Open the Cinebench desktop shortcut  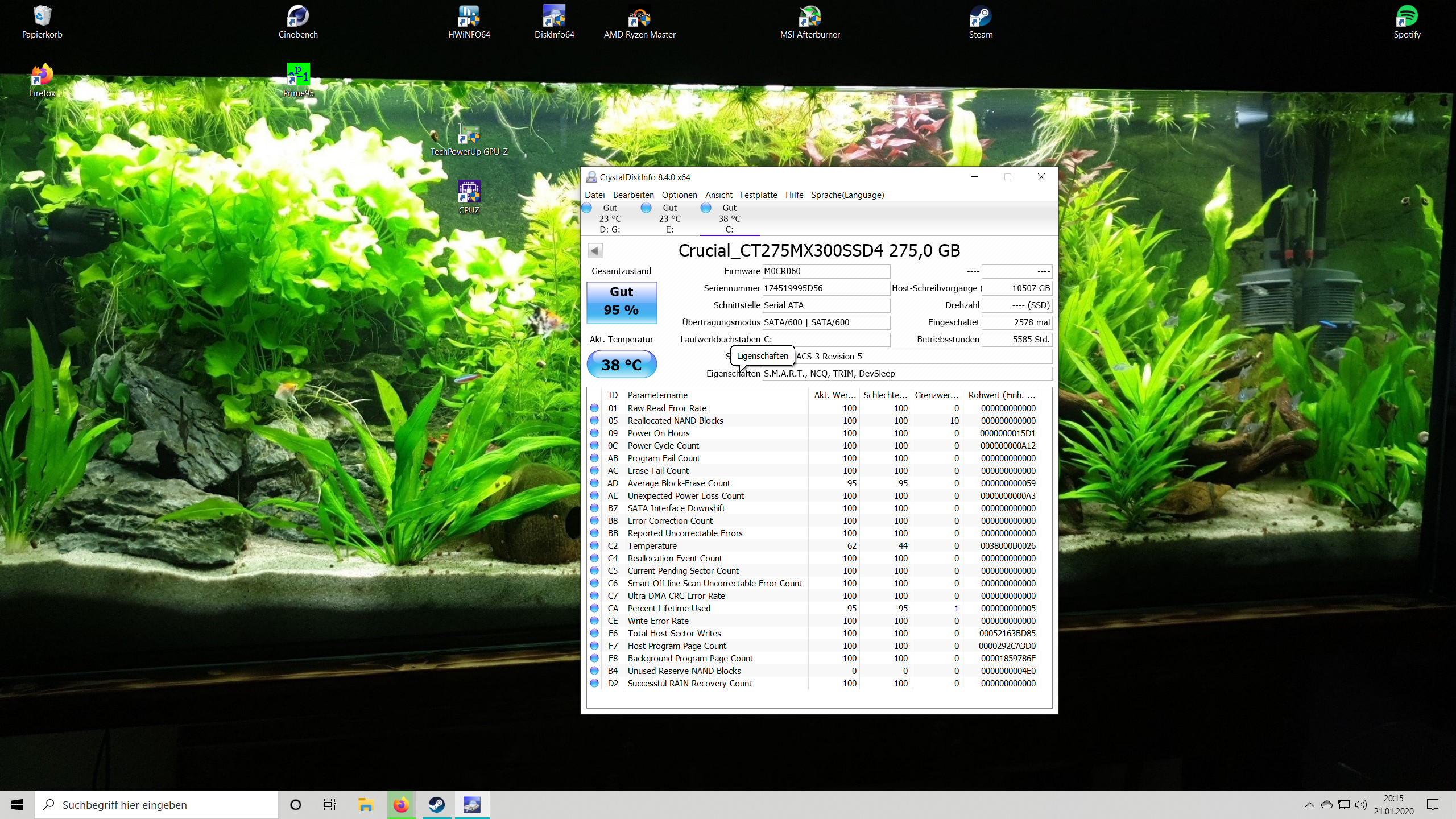pyautogui.click(x=298, y=22)
